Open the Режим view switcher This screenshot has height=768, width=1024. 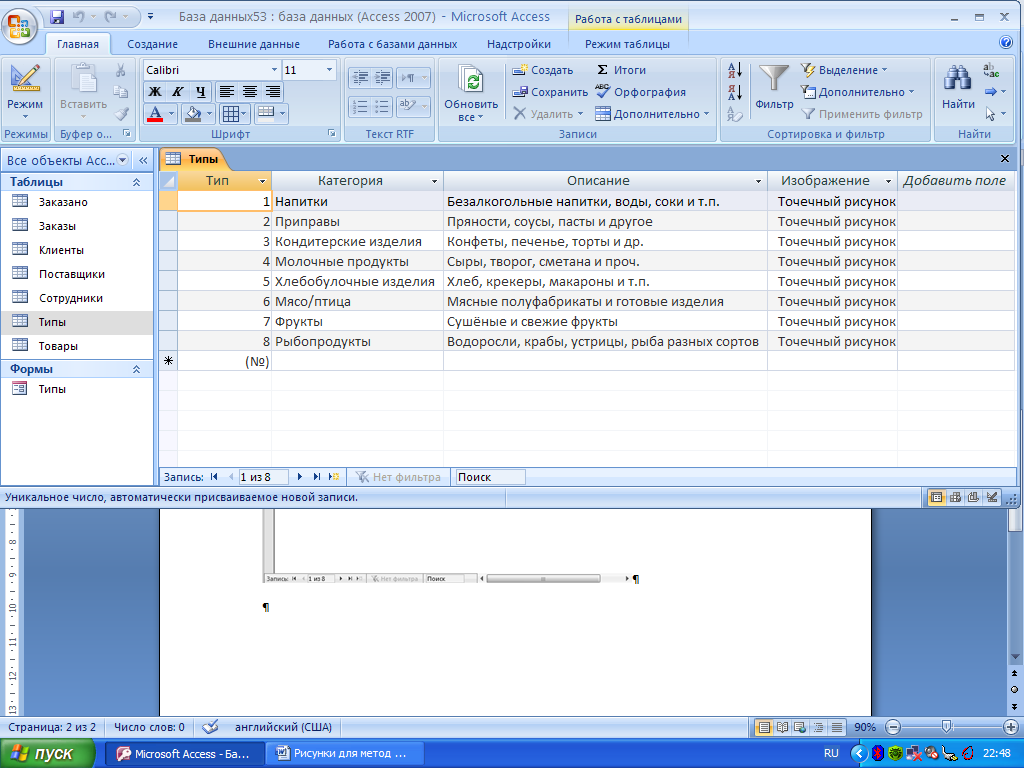25,91
